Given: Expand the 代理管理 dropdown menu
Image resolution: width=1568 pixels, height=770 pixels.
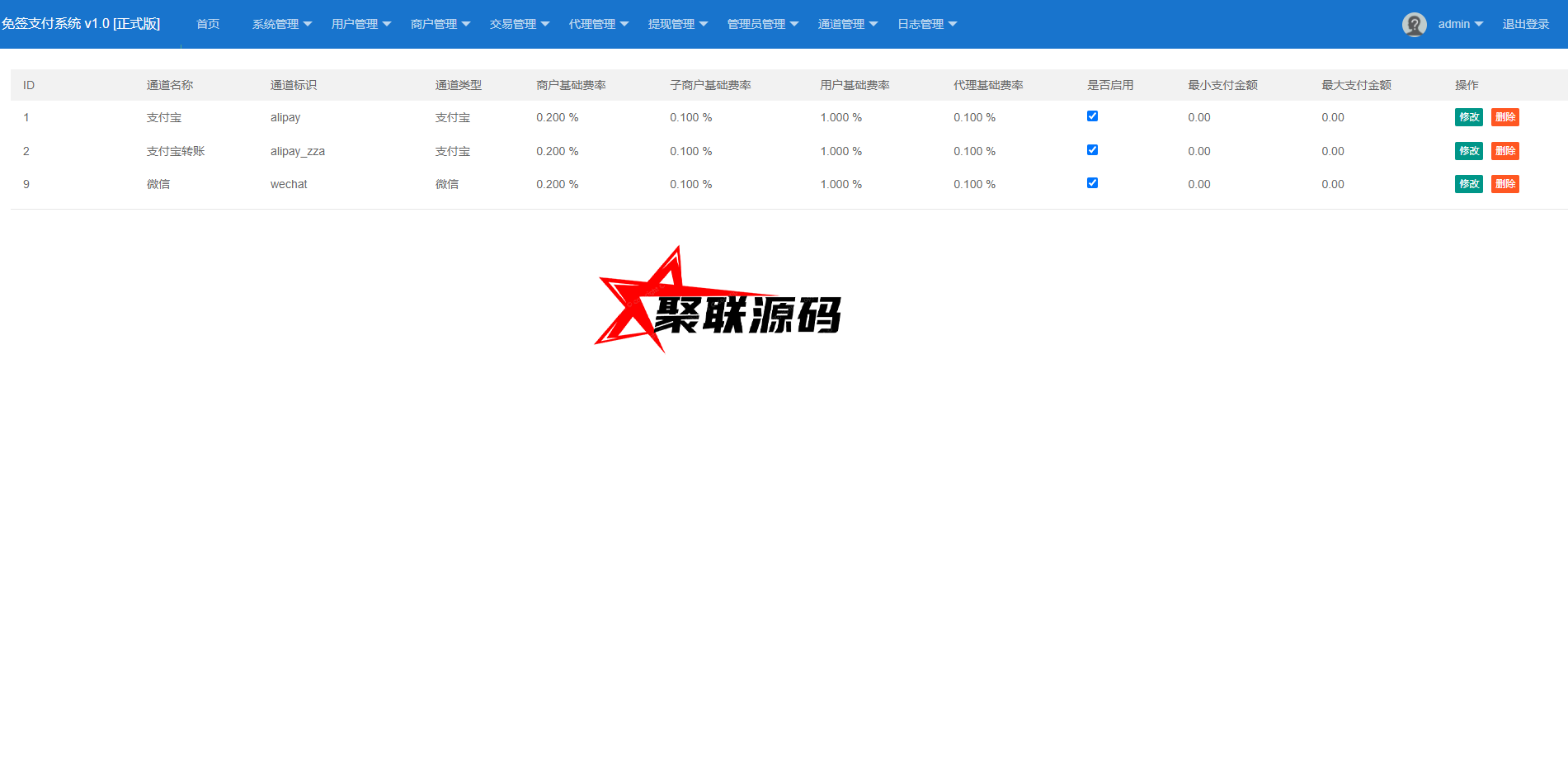Looking at the screenshot, I should click(599, 25).
